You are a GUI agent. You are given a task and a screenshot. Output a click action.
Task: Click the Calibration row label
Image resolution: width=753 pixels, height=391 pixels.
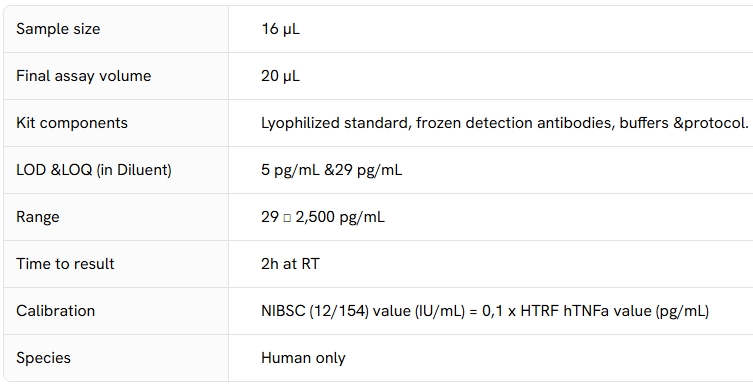click(x=56, y=311)
